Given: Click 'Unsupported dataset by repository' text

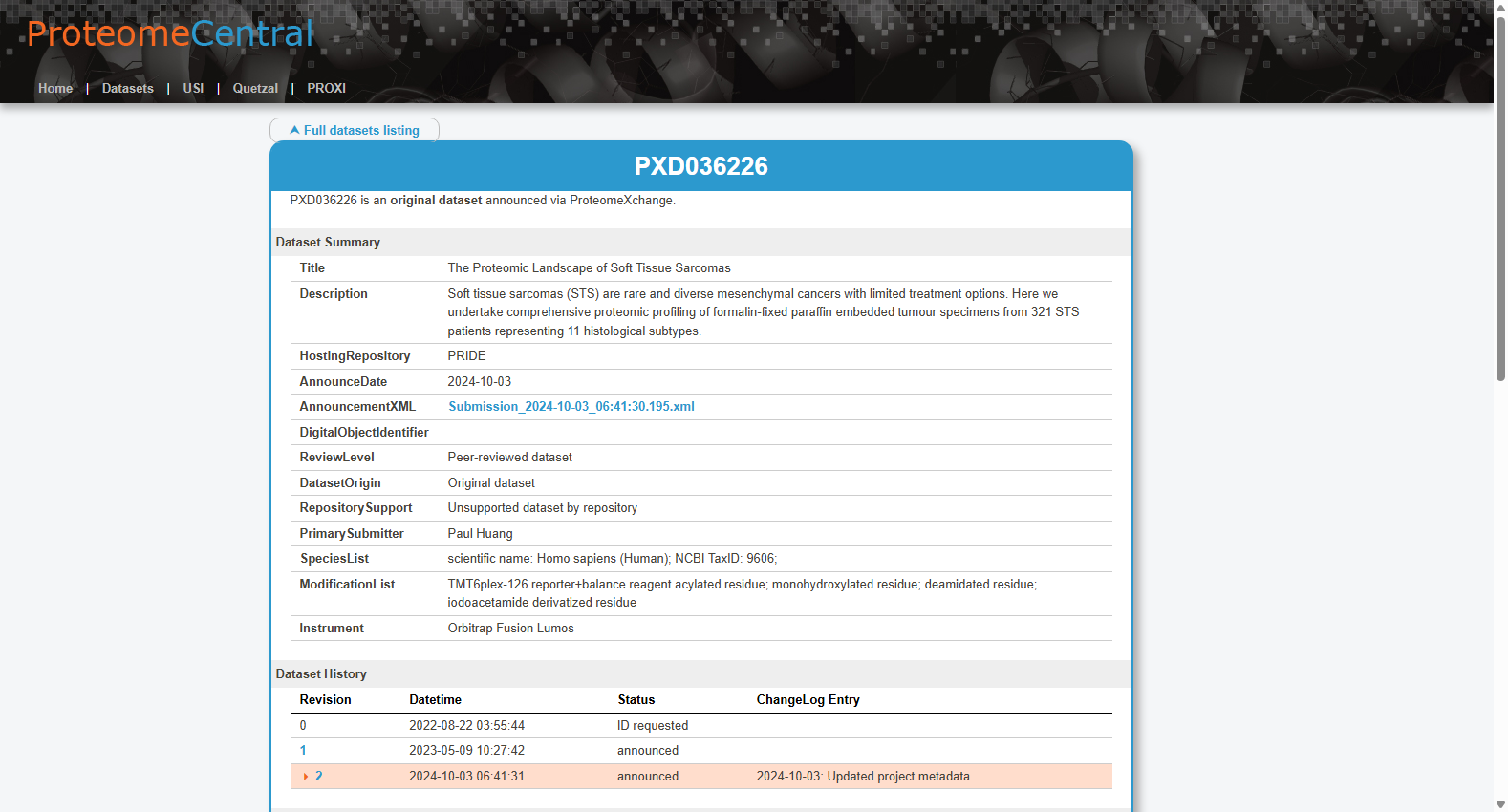Looking at the screenshot, I should click(x=543, y=507).
